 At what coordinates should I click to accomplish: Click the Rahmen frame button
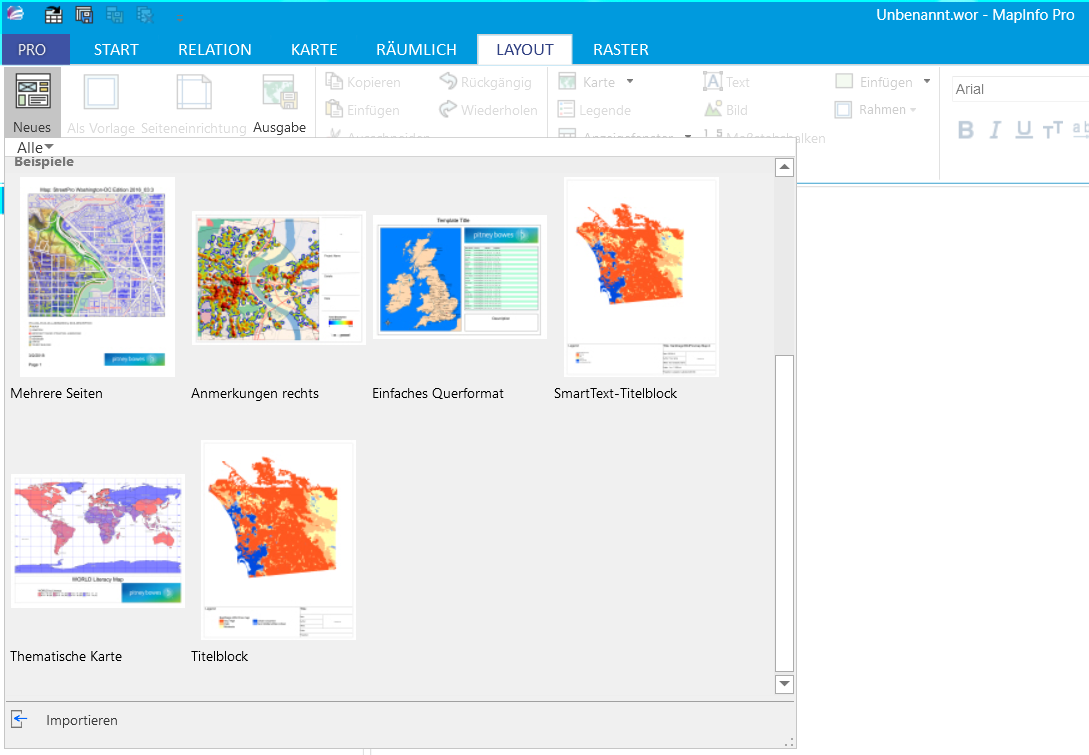click(x=870, y=110)
